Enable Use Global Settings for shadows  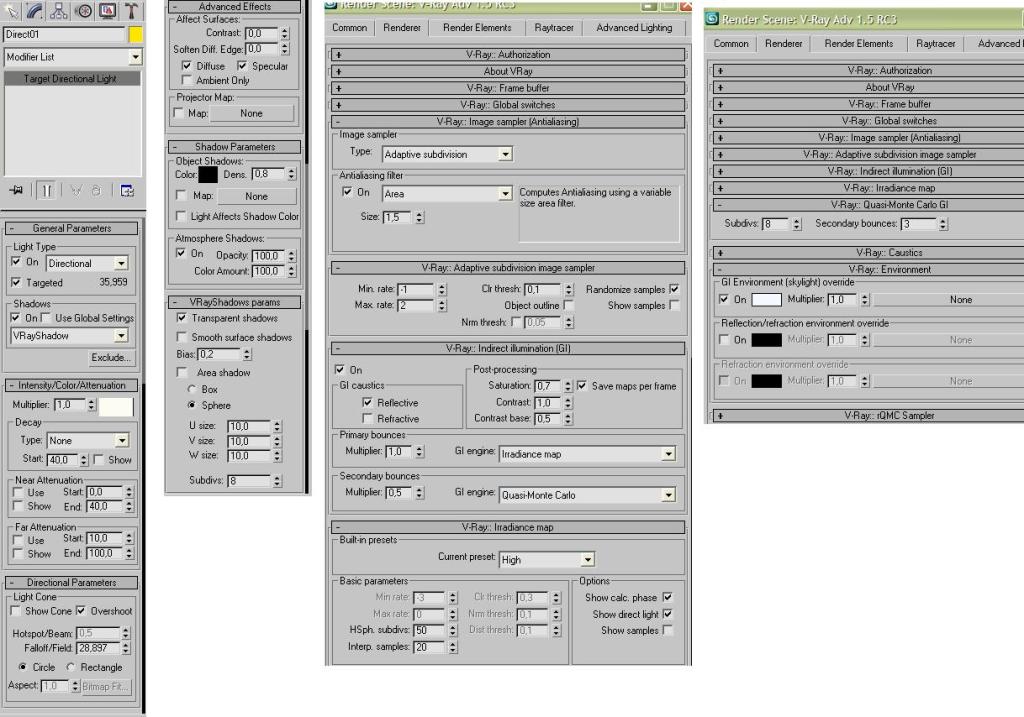click(46, 317)
